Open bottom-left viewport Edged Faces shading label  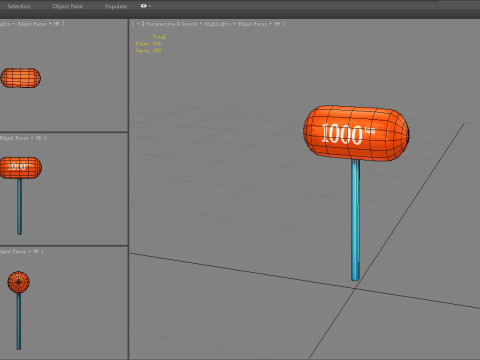(13, 251)
